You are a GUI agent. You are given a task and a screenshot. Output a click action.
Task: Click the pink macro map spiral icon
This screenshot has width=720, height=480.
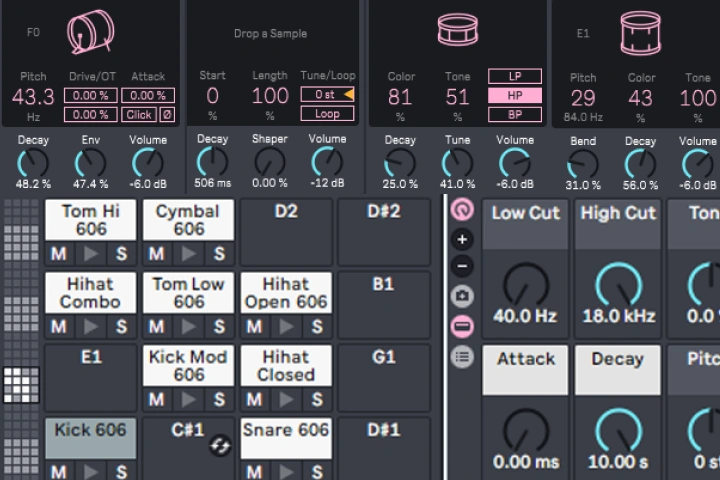click(462, 210)
